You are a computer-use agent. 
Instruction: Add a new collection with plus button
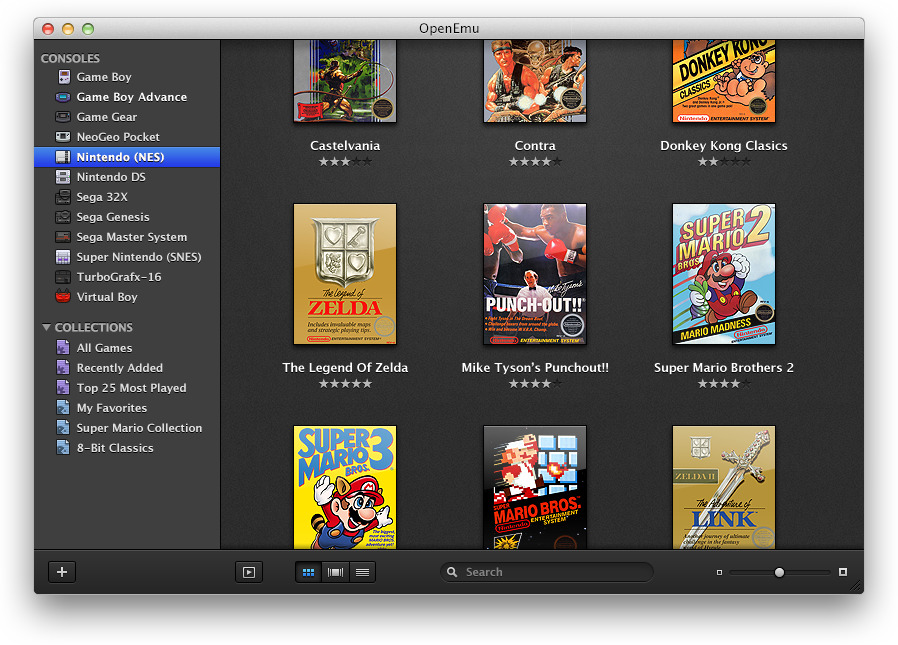(x=62, y=572)
